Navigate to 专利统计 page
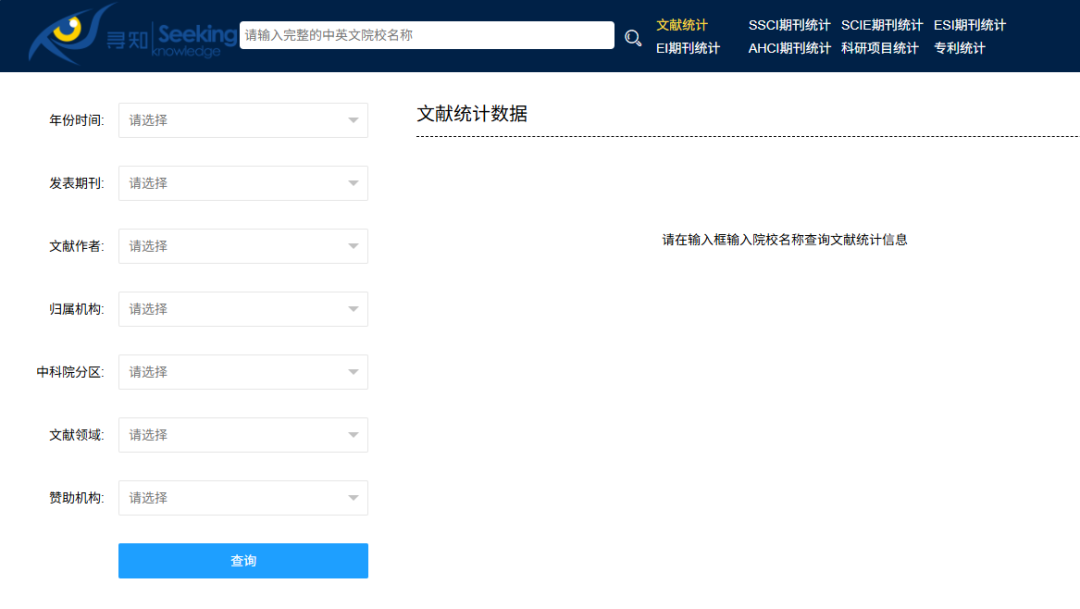 (x=959, y=48)
